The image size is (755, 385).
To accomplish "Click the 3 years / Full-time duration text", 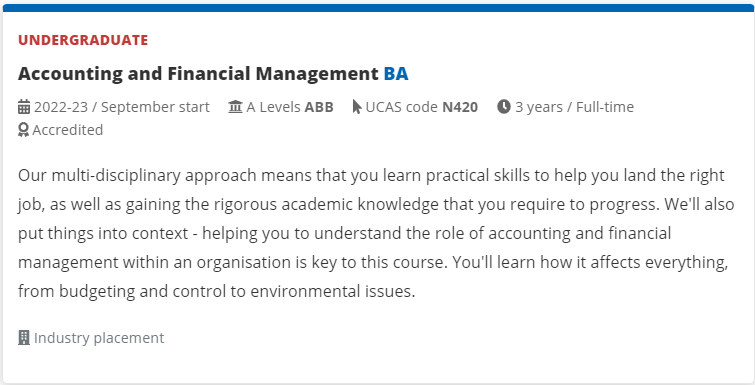I will 574,107.
